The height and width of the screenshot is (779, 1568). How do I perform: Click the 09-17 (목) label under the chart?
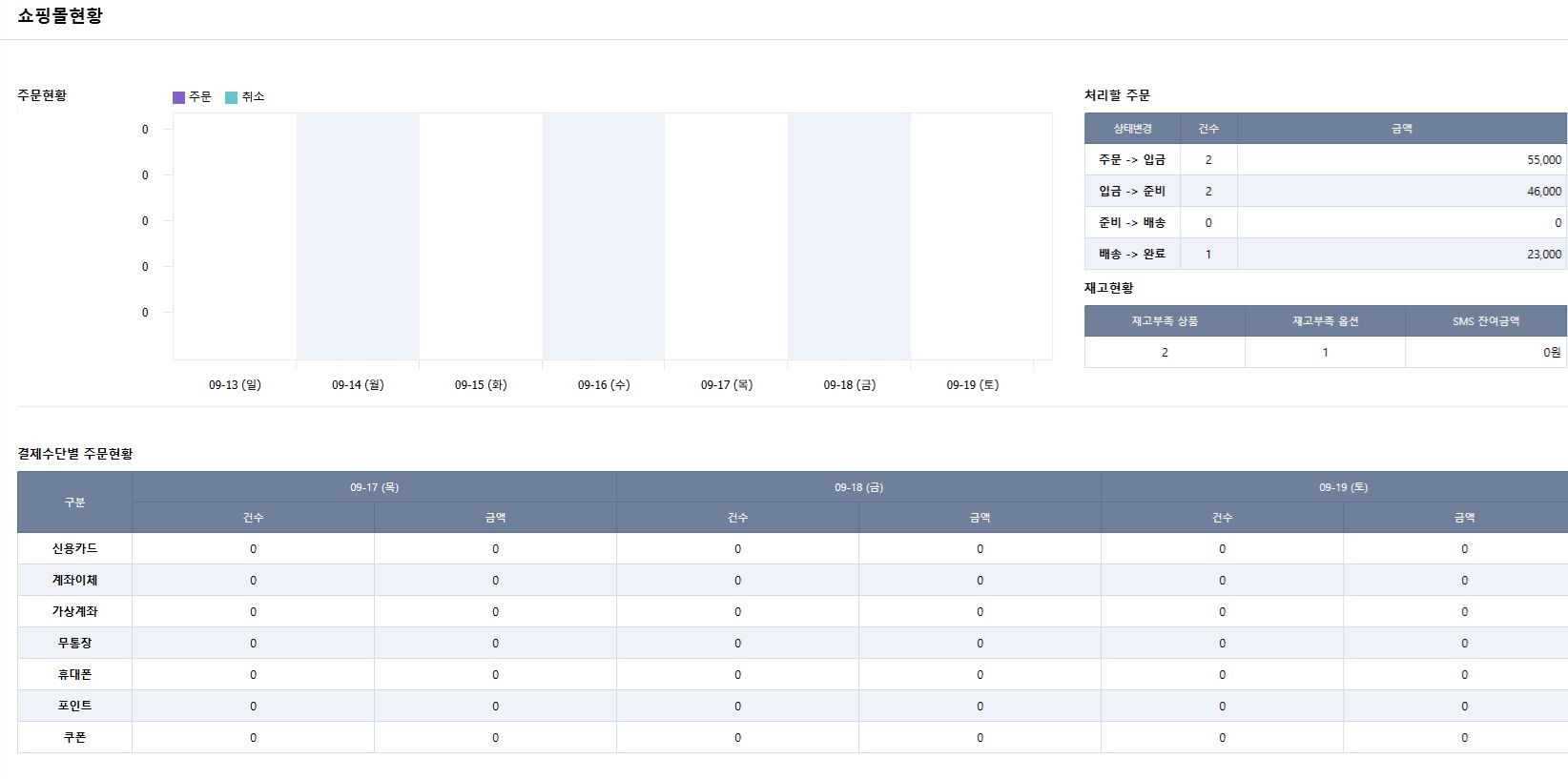coord(727,384)
